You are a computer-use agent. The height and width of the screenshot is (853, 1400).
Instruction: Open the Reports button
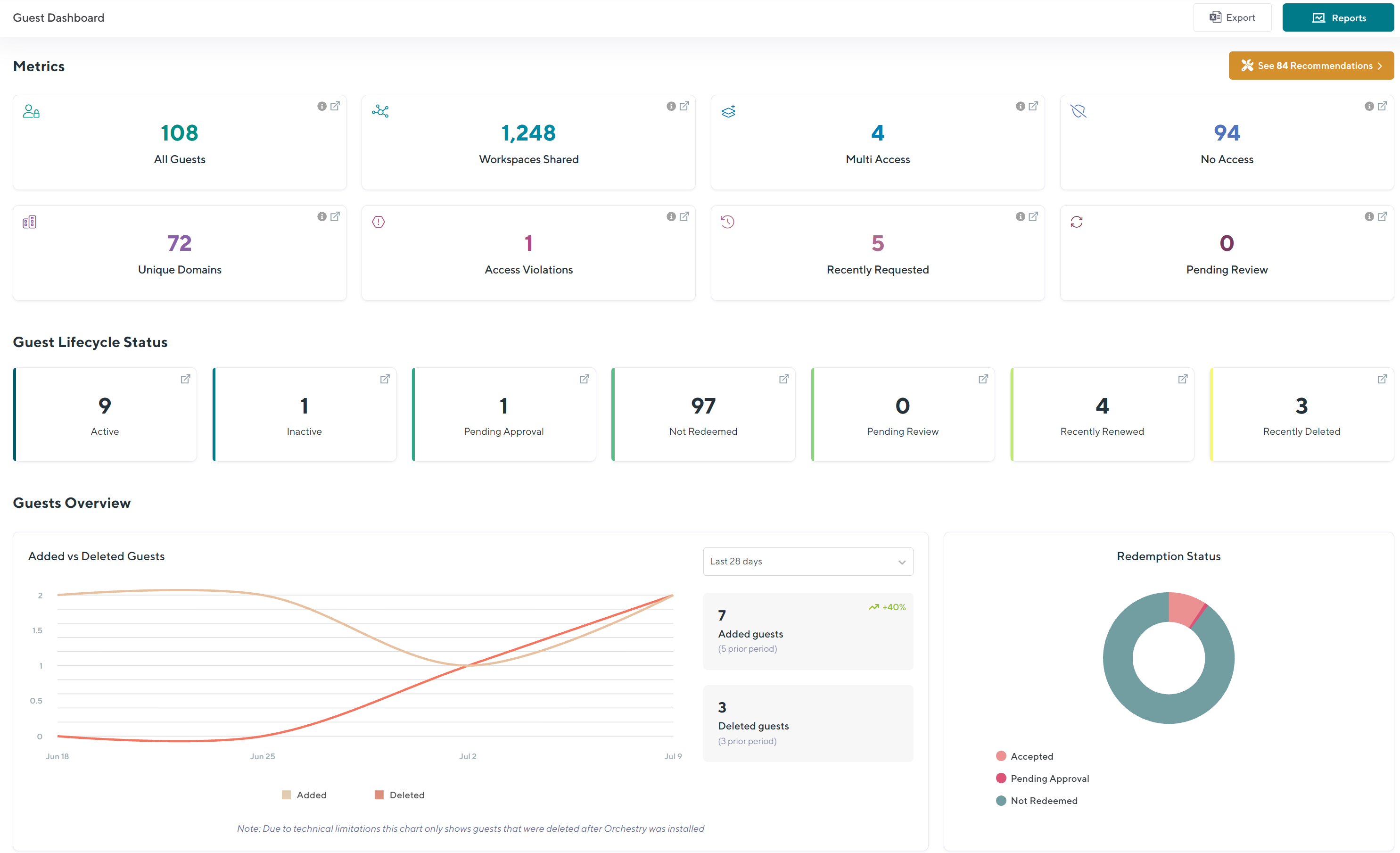(1338, 17)
